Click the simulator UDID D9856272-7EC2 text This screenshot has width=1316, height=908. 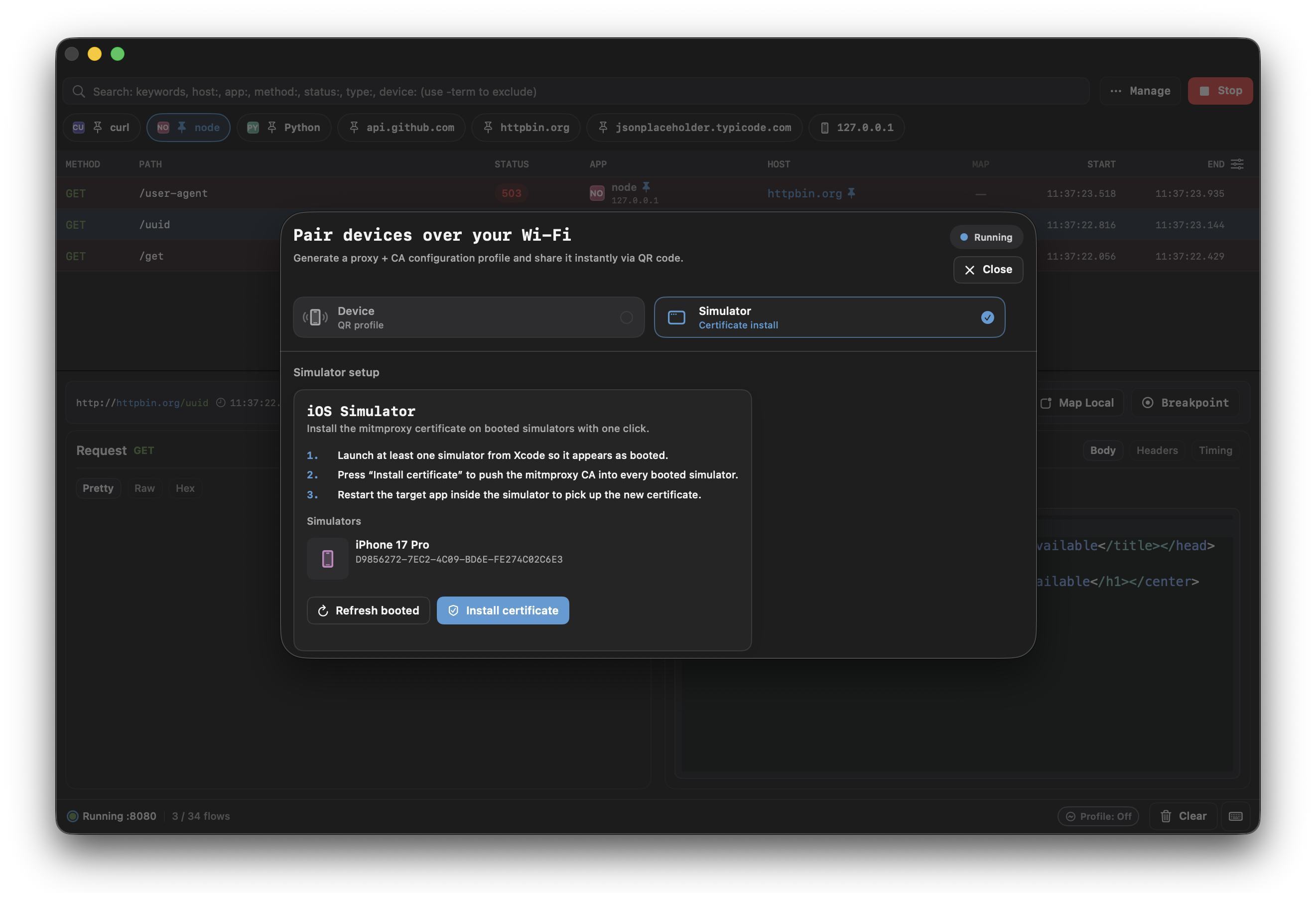[459, 559]
